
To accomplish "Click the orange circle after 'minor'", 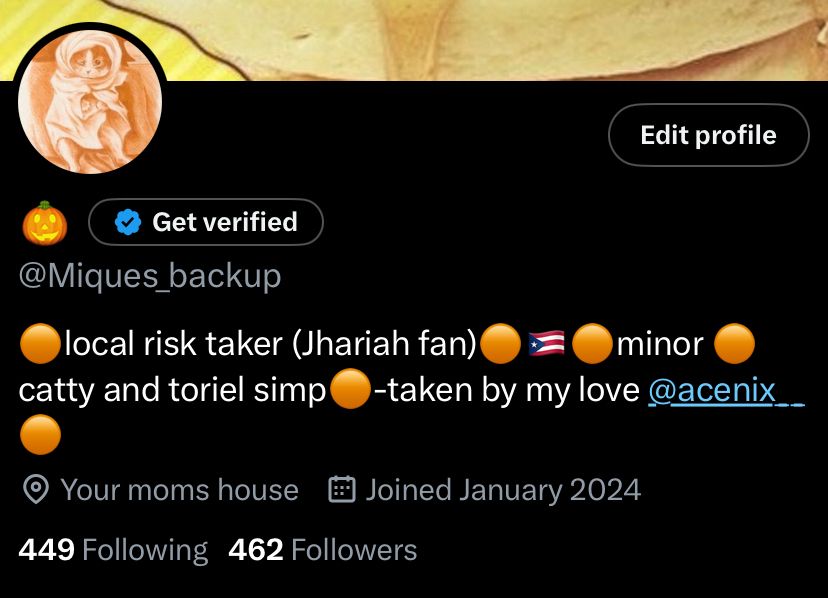I will [734, 344].
